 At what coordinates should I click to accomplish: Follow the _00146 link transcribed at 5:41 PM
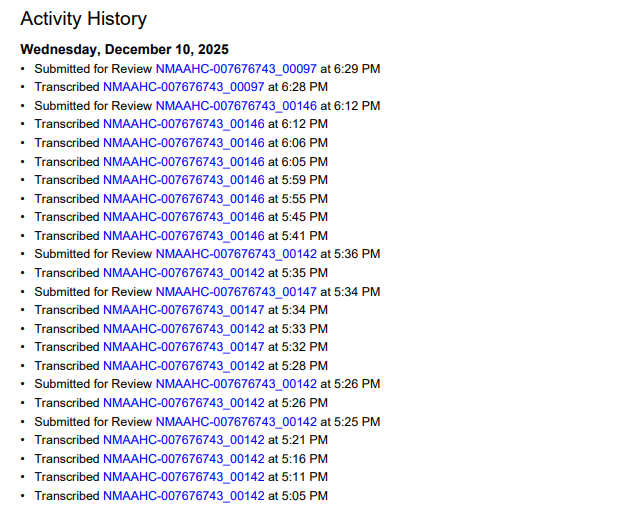click(x=183, y=236)
